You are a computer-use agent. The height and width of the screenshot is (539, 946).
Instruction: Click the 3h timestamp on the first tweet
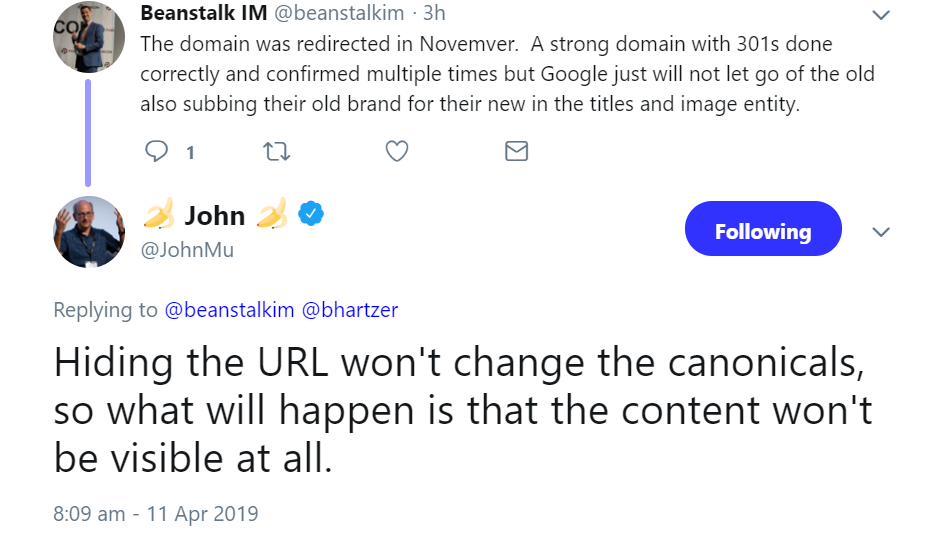point(431,14)
